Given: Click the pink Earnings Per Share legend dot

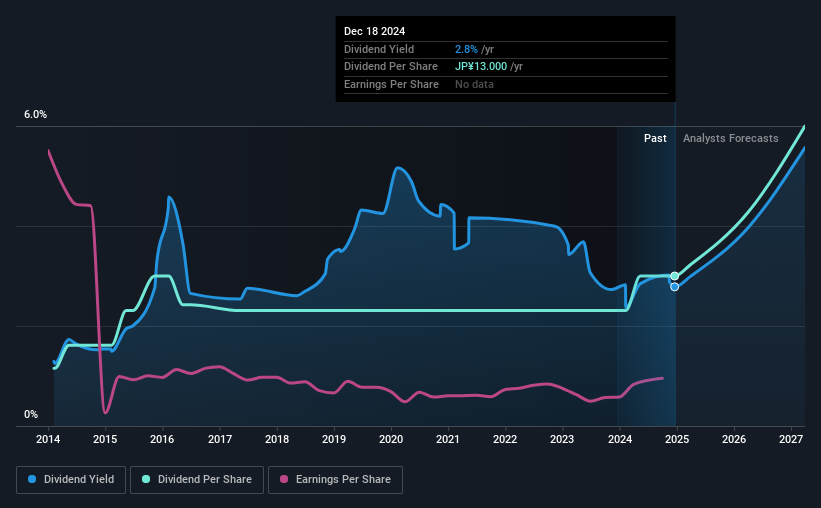Looking at the screenshot, I should (285, 479).
